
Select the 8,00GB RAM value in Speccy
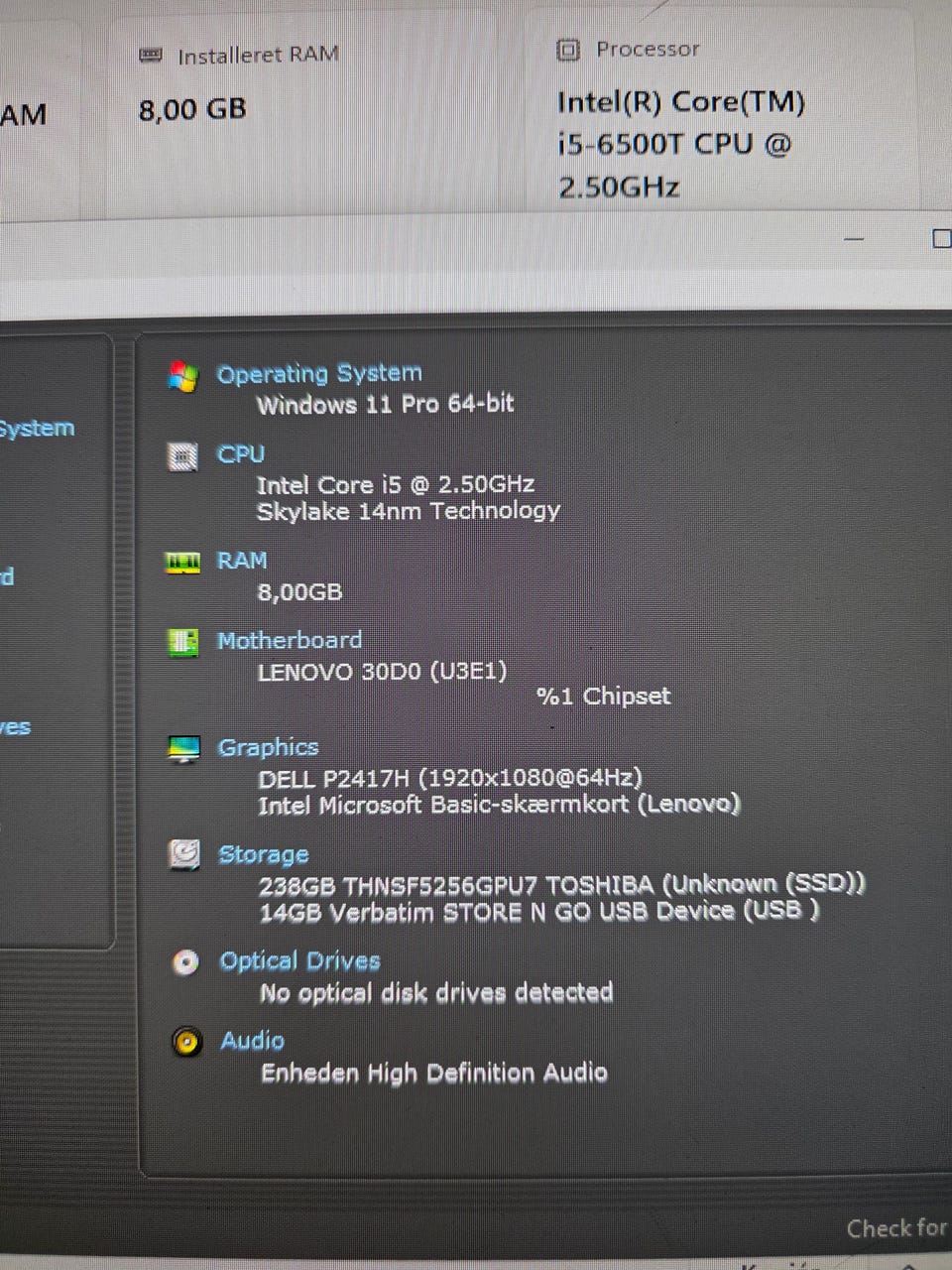click(299, 592)
